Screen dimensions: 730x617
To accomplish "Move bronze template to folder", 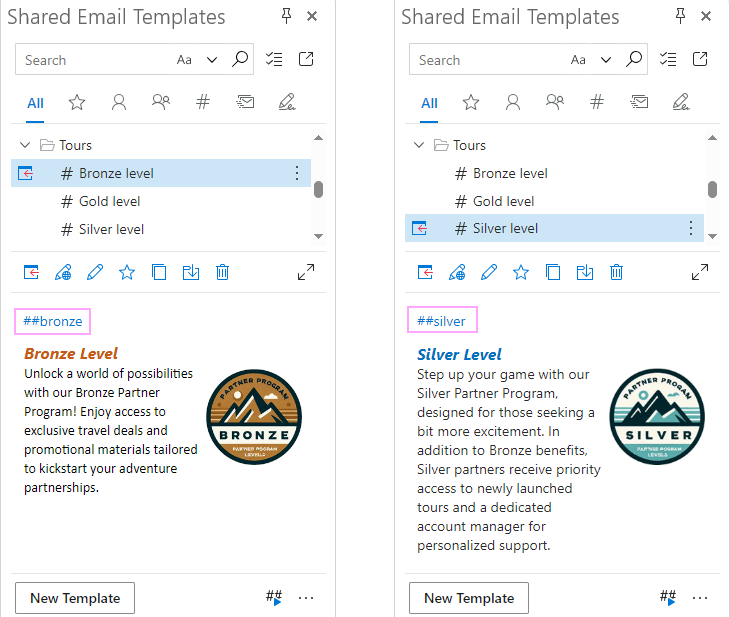I will click(191, 272).
